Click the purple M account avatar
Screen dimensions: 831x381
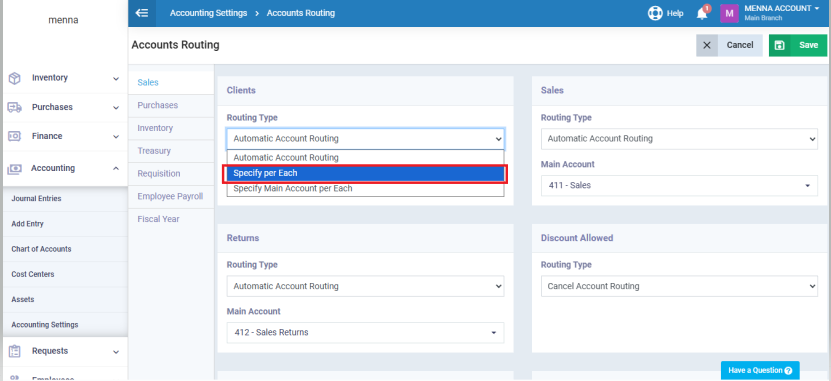click(729, 14)
